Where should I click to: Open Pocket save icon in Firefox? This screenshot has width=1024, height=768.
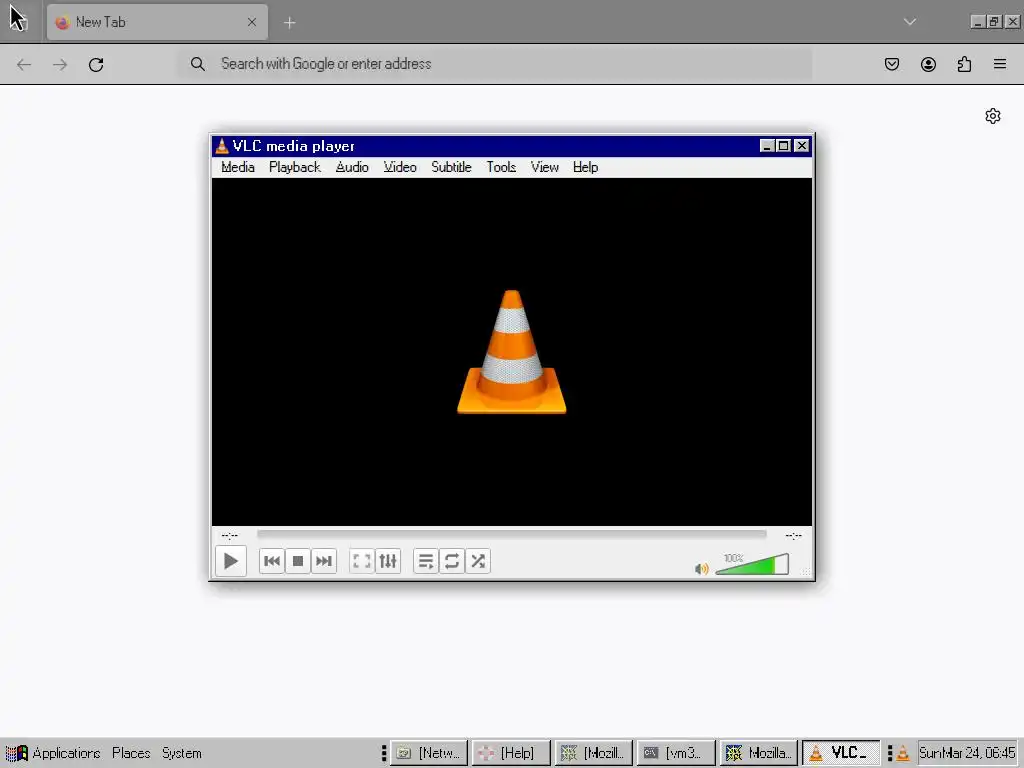892,64
